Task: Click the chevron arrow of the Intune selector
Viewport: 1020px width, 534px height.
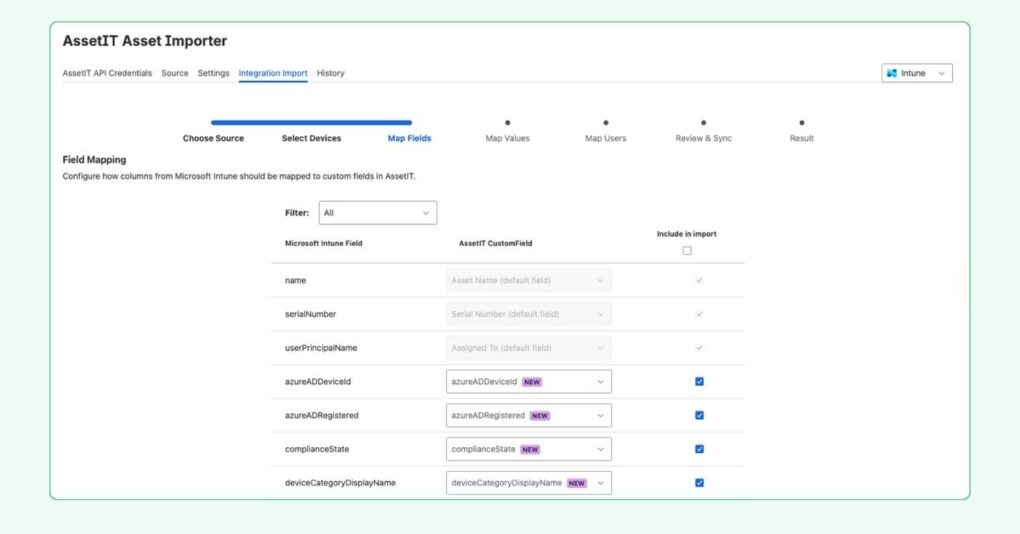Action: [x=941, y=73]
